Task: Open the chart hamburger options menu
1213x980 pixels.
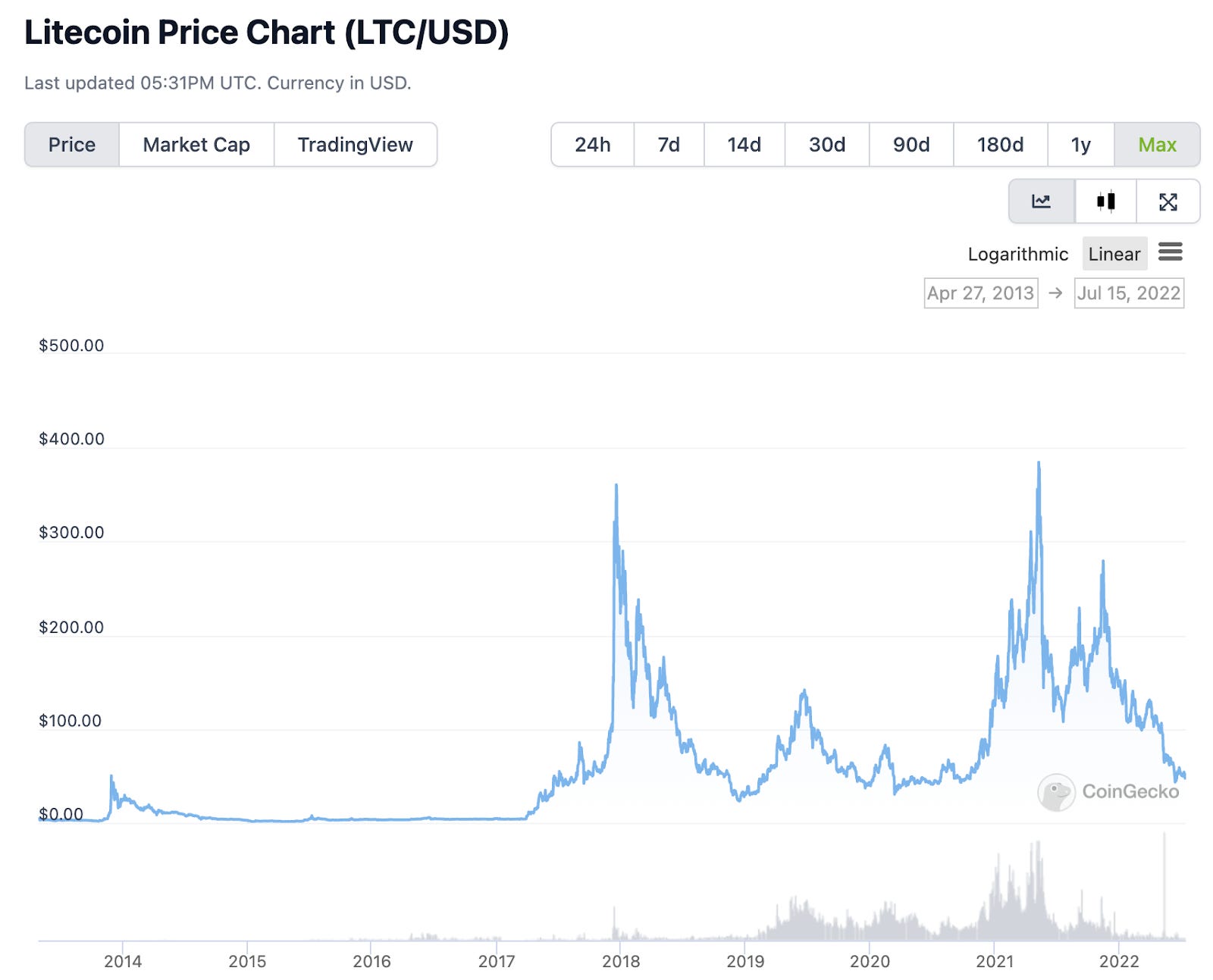Action: pyautogui.click(x=1172, y=252)
